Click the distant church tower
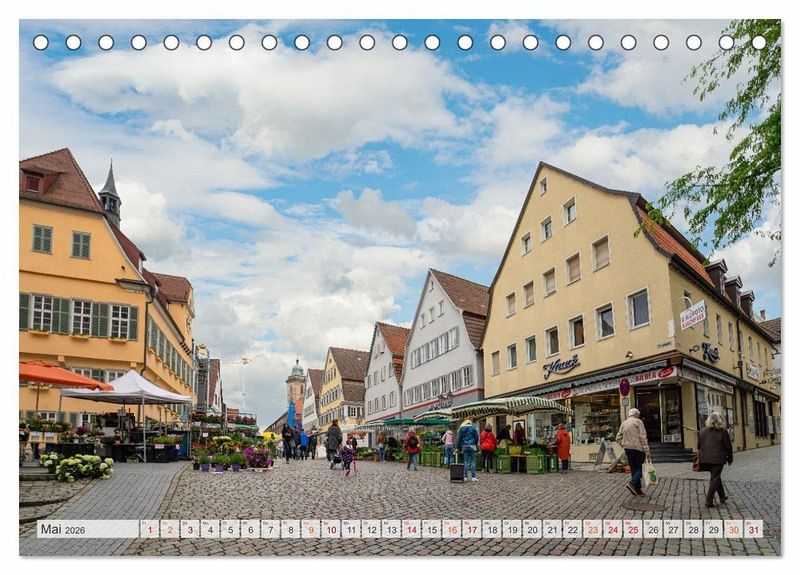Viewport: 800px width, 575px height. click(x=295, y=383)
